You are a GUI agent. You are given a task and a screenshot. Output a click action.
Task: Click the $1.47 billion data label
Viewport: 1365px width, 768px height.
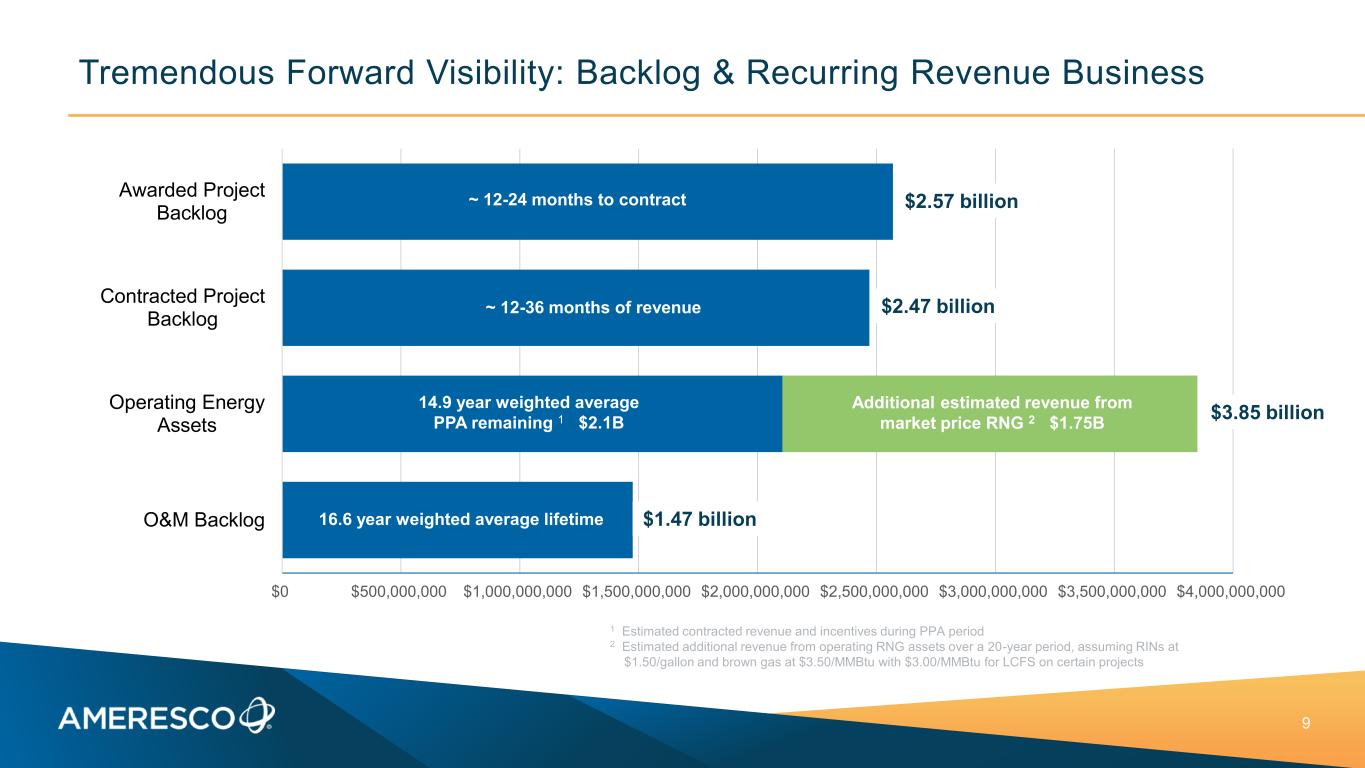[x=699, y=519]
